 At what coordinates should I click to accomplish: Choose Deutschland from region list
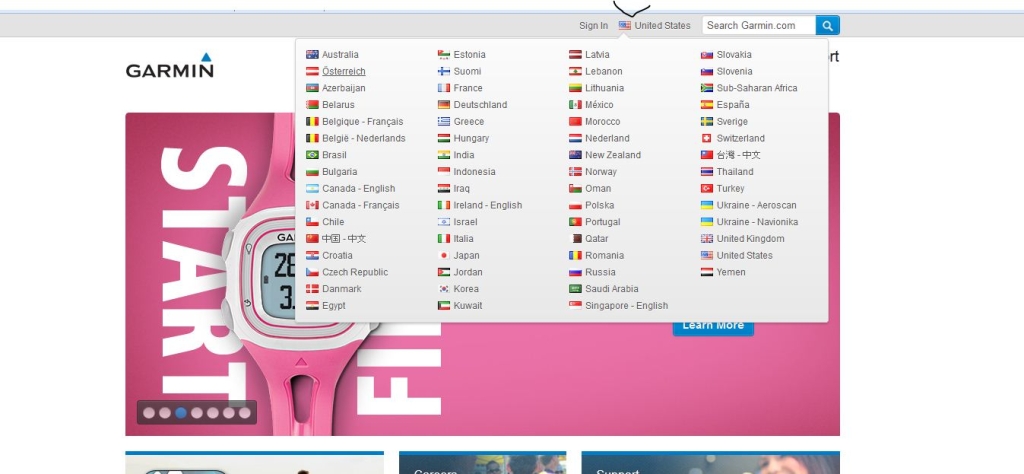pyautogui.click(x=480, y=105)
